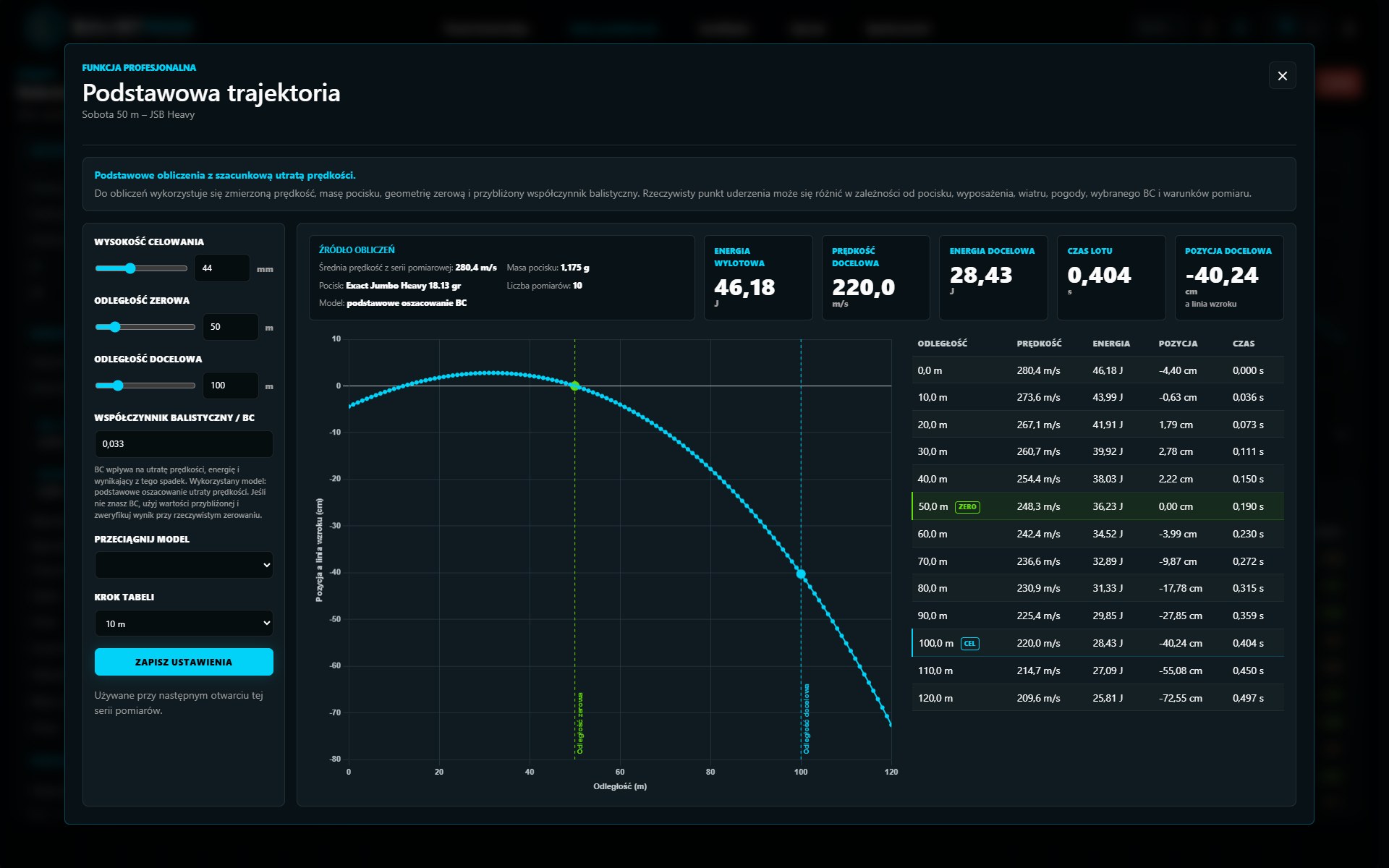Open the Przeciągnij model dropdown
1389x868 pixels.
(x=184, y=565)
